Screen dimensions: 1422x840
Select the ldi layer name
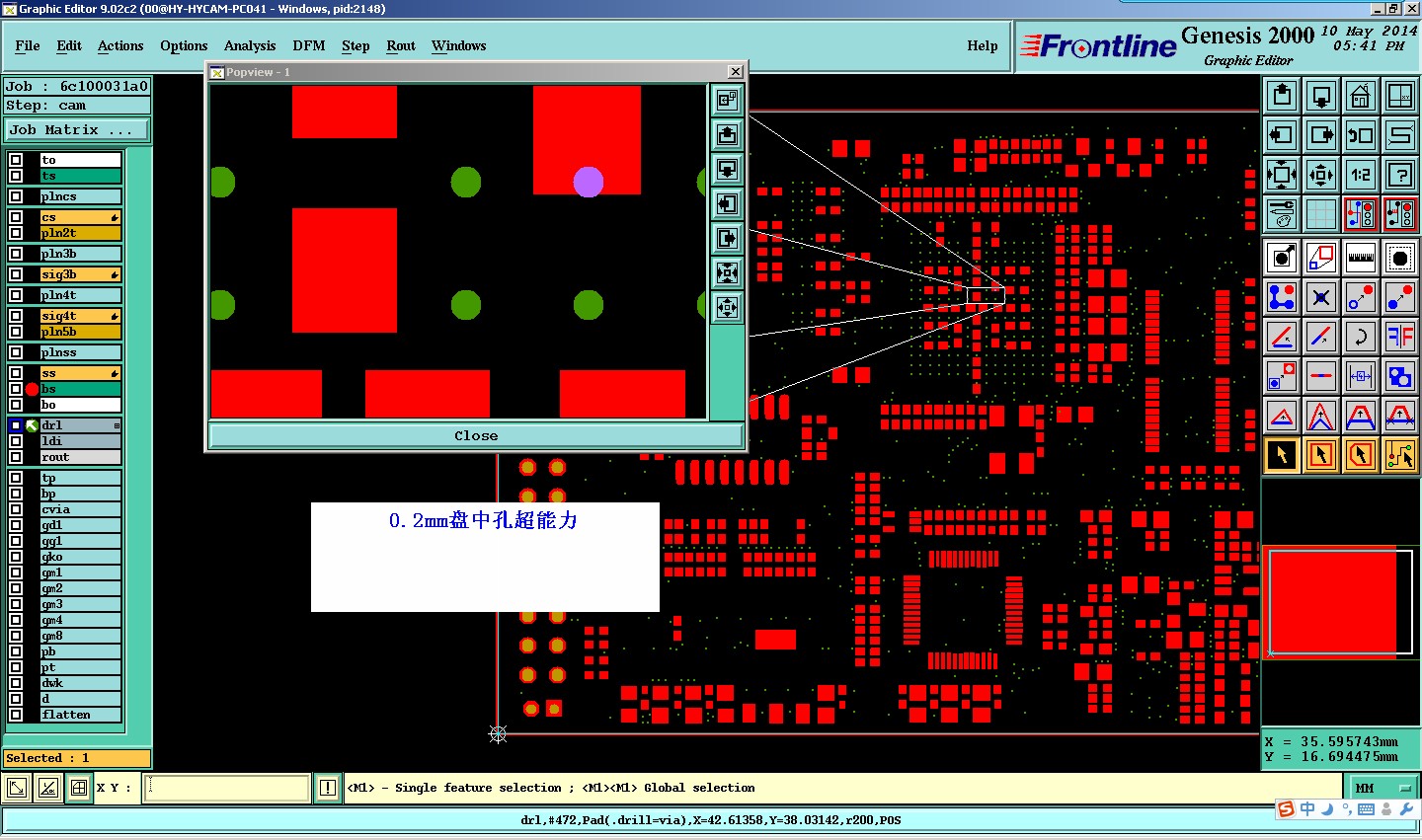tap(80, 441)
